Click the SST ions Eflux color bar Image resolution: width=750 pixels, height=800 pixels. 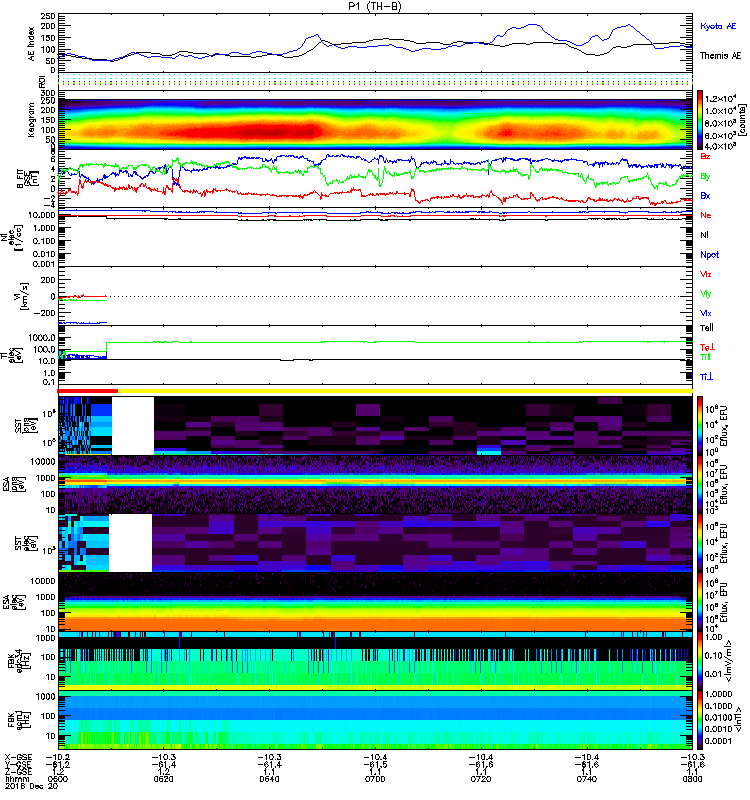[x=700, y=426]
